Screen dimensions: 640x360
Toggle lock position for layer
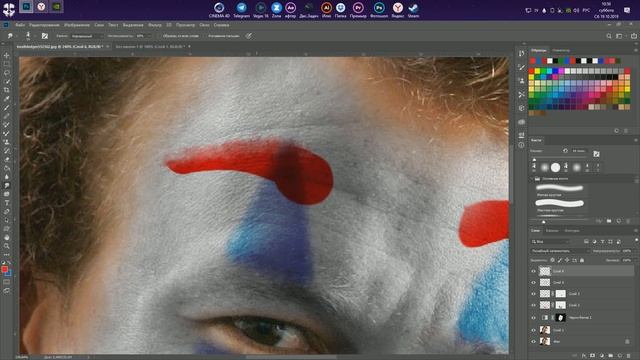(x=567, y=260)
